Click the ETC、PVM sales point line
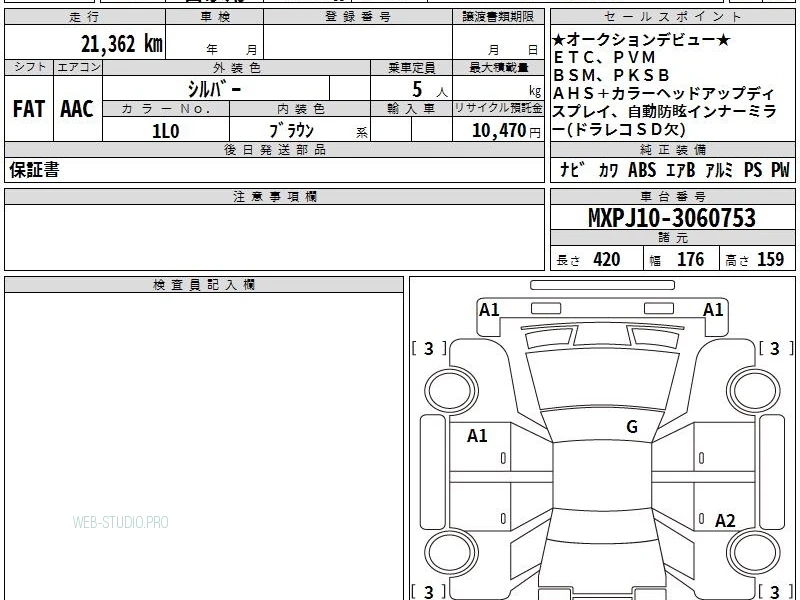 [x=604, y=58]
